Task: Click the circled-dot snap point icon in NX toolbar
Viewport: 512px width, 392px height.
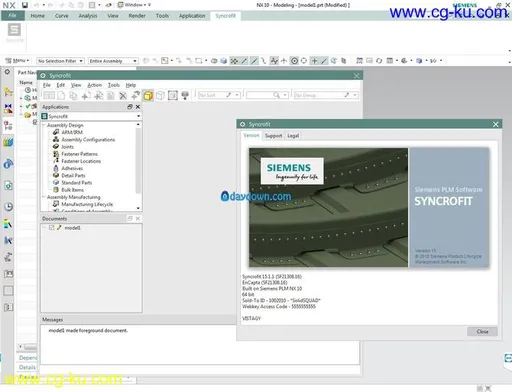Action: tap(294, 61)
